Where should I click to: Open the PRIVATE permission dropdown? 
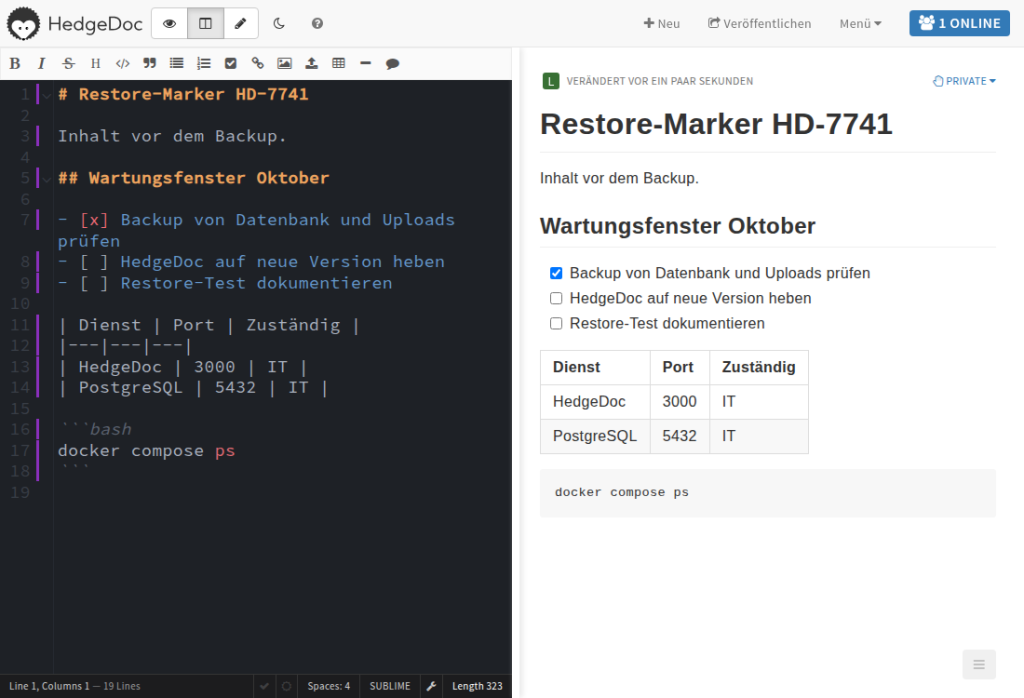(x=965, y=81)
